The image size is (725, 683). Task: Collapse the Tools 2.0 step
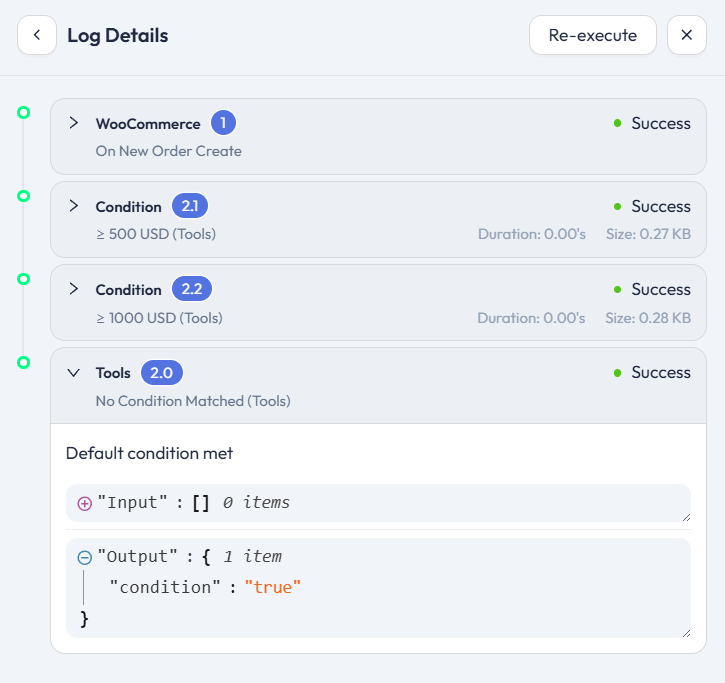coord(73,372)
